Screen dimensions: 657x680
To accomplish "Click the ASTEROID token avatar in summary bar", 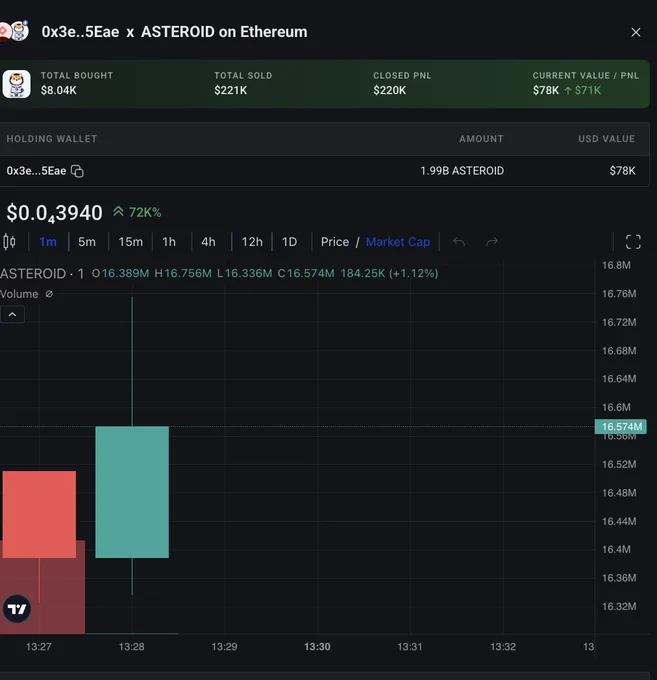I will pos(16,84).
